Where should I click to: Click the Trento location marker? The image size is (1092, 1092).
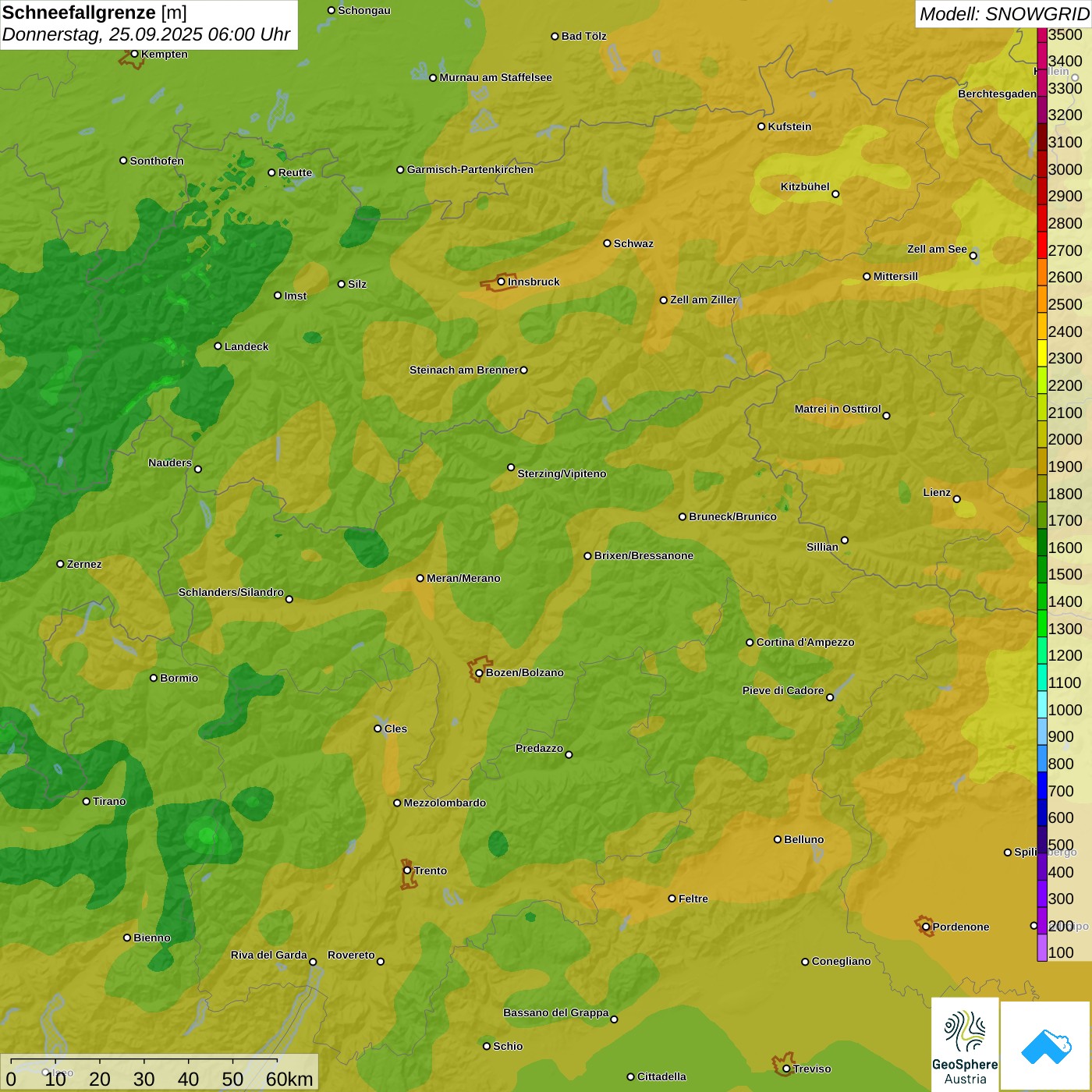point(407,870)
